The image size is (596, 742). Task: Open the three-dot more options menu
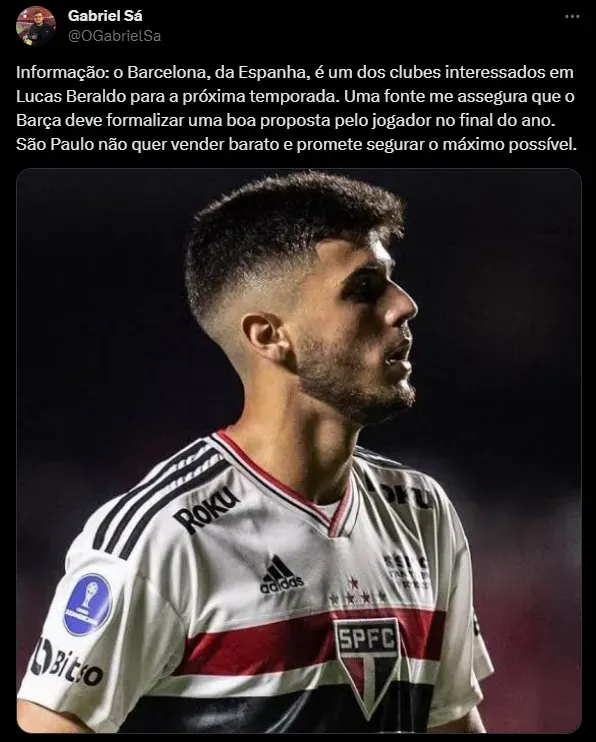tap(572, 17)
